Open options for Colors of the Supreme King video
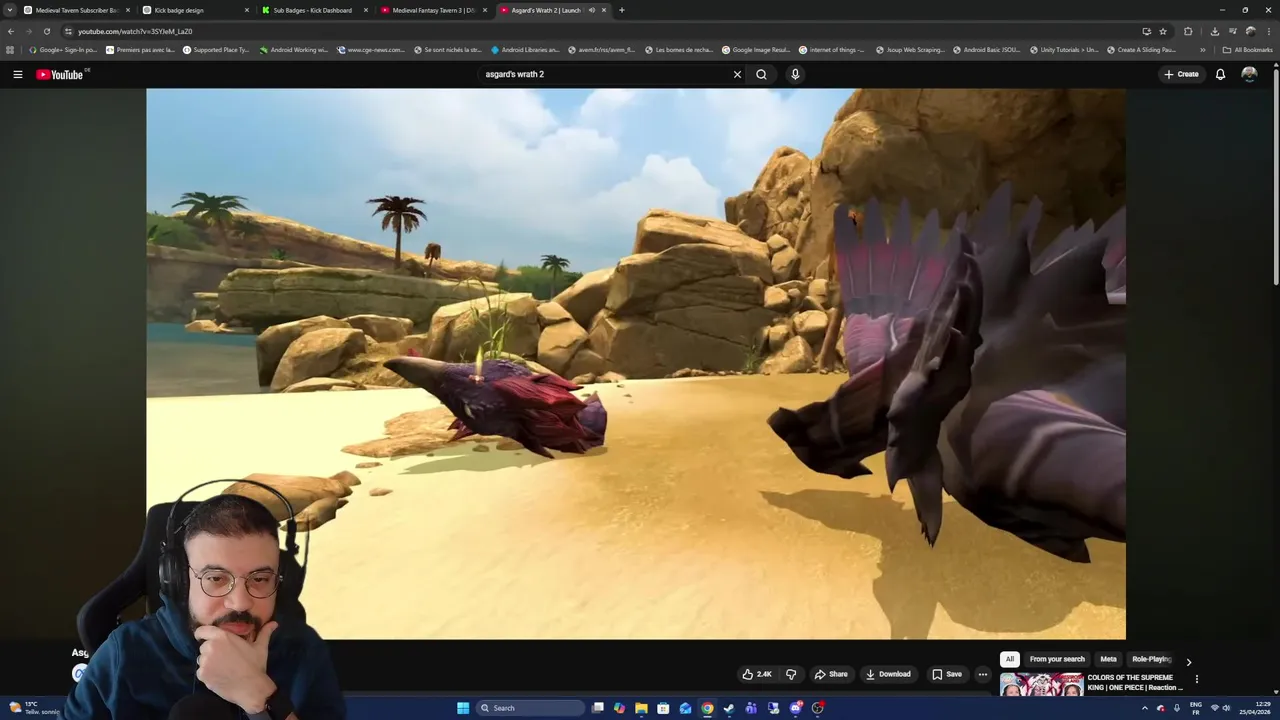This screenshot has height=720, width=1280. coord(1196,679)
